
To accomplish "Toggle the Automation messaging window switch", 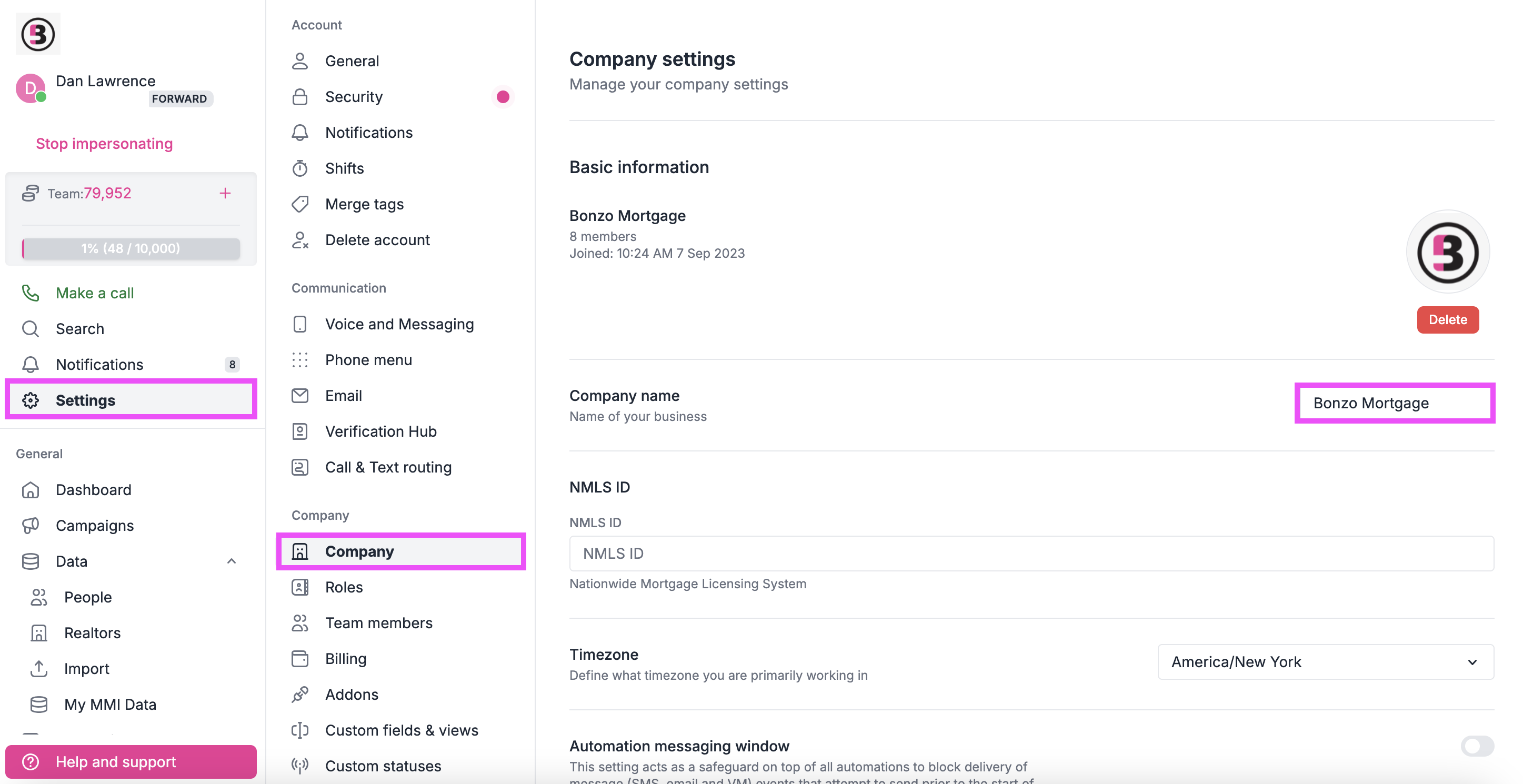I will tap(1477, 746).
